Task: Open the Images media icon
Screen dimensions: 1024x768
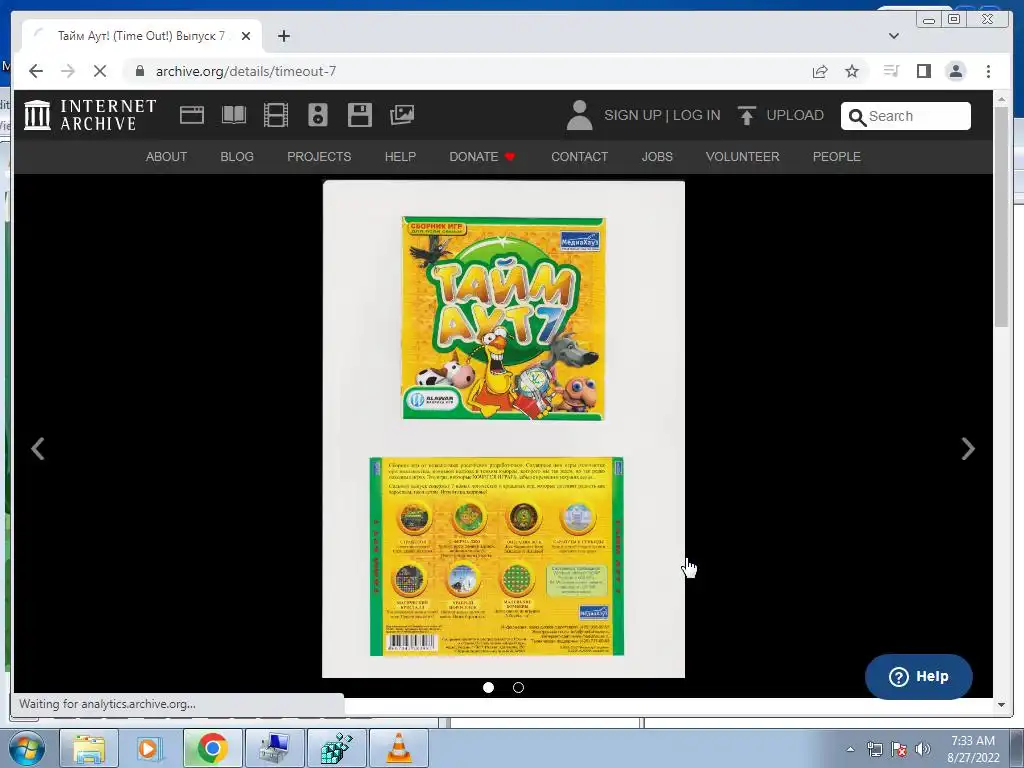Action: pos(402,116)
